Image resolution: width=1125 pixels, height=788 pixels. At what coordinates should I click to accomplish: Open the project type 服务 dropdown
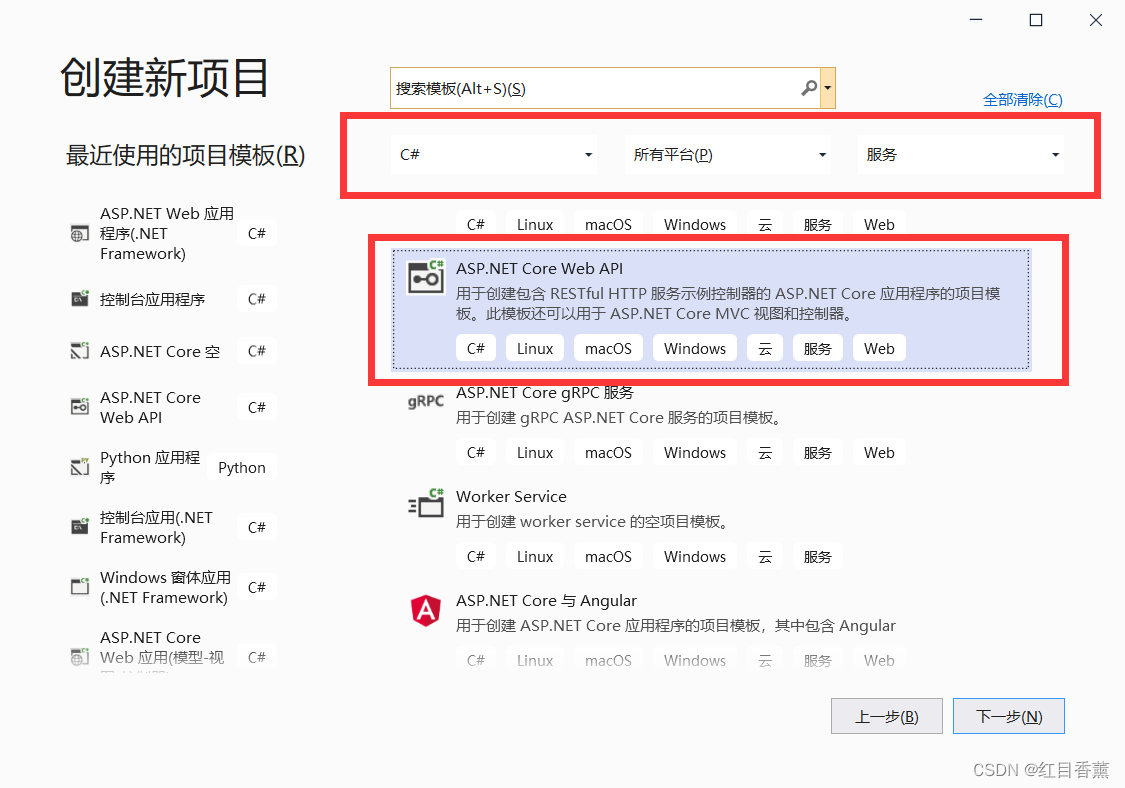coord(961,154)
